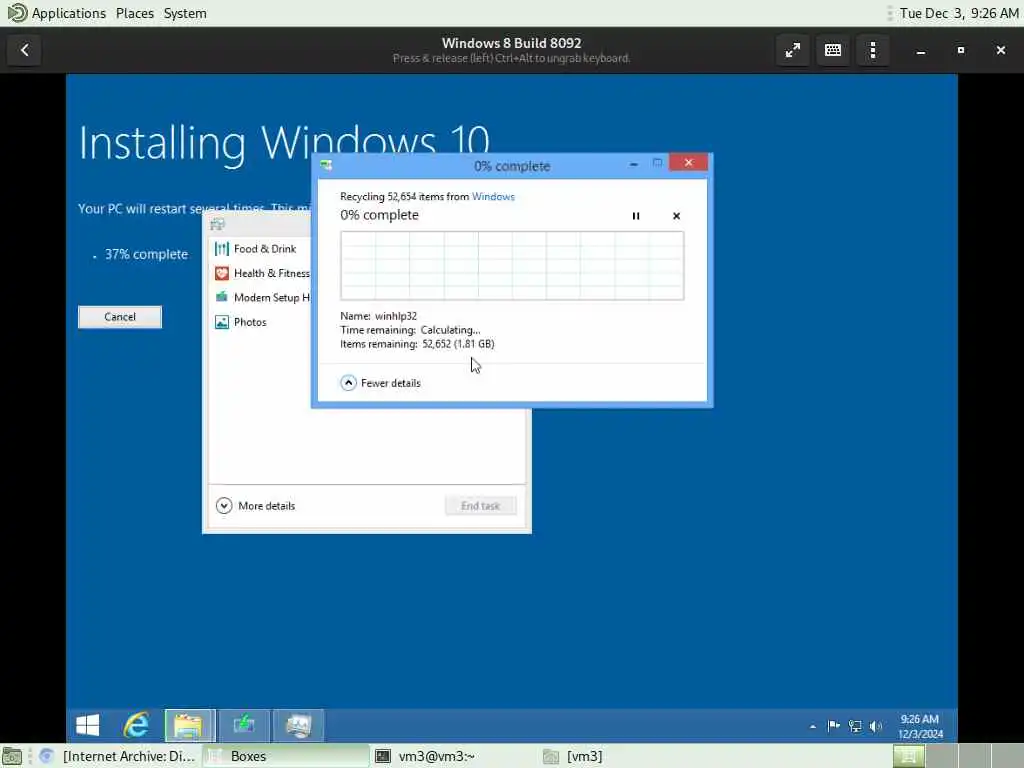The image size is (1024, 768).
Task: Open the Places menu
Action: pyautogui.click(x=135, y=13)
